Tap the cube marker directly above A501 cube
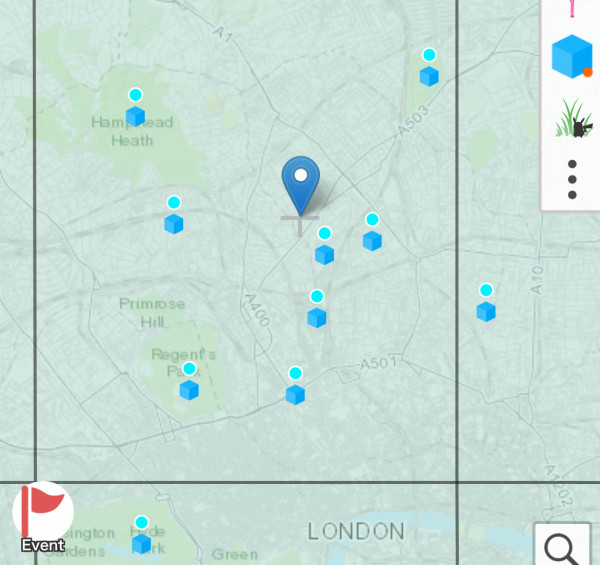Screen dimensions: 600x565 pos(317,318)
